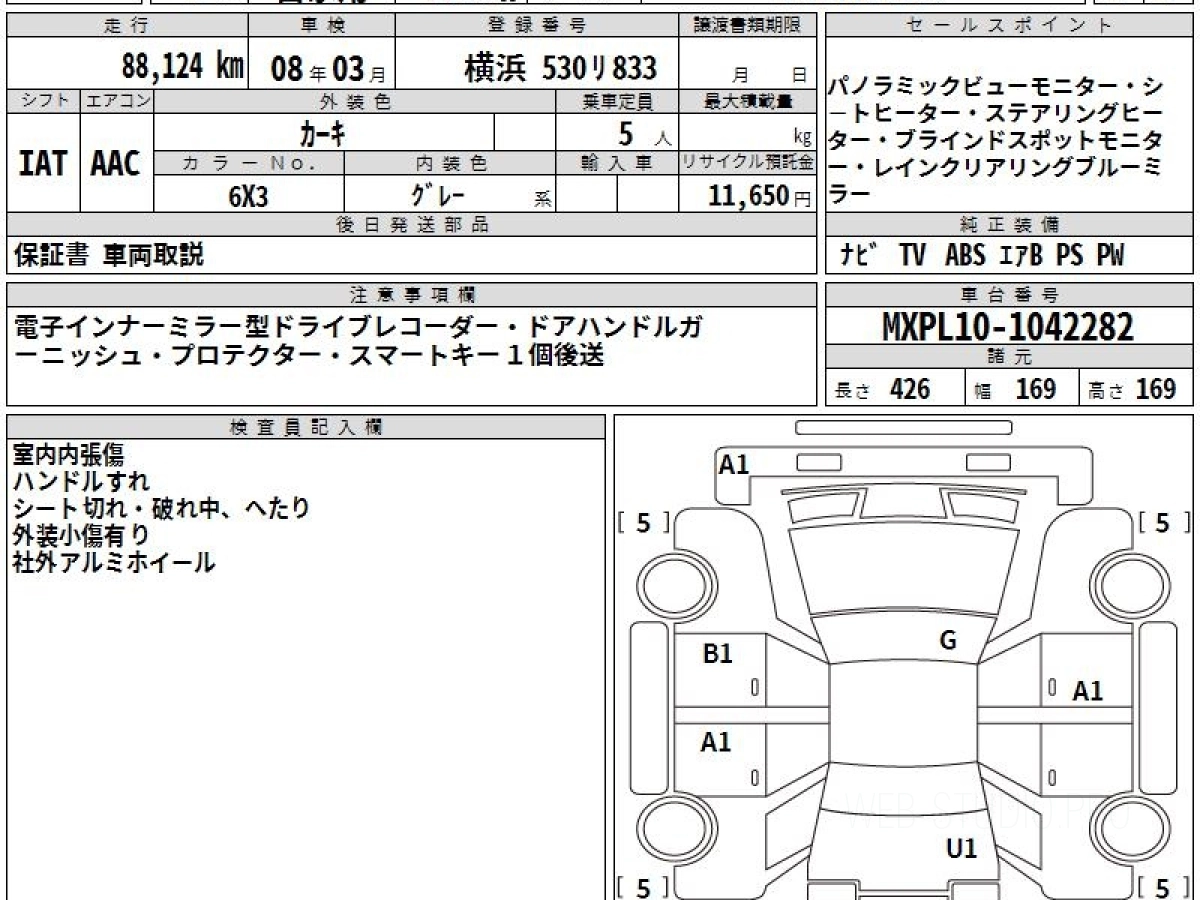Click the 最大積載量 header
The height and width of the screenshot is (900, 1200).
pyautogui.click(x=748, y=101)
